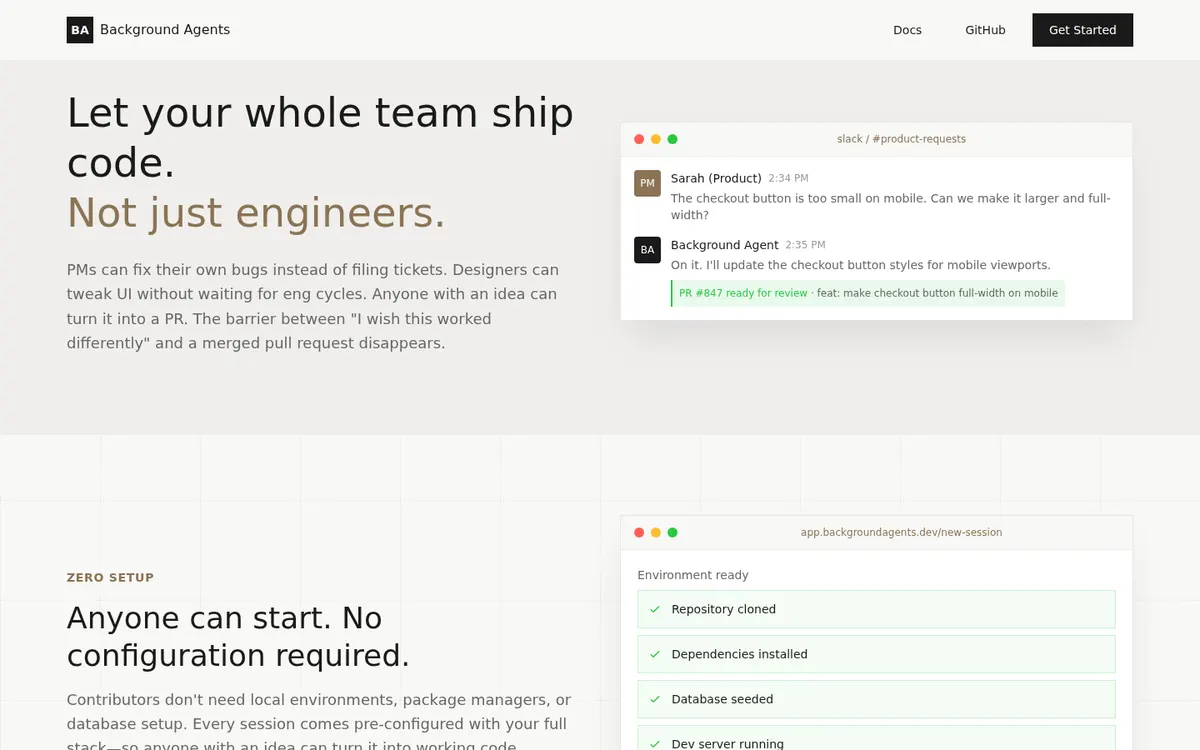This screenshot has height=750, width=1200.
Task: Click the red dot in the slack window
Action: point(639,139)
